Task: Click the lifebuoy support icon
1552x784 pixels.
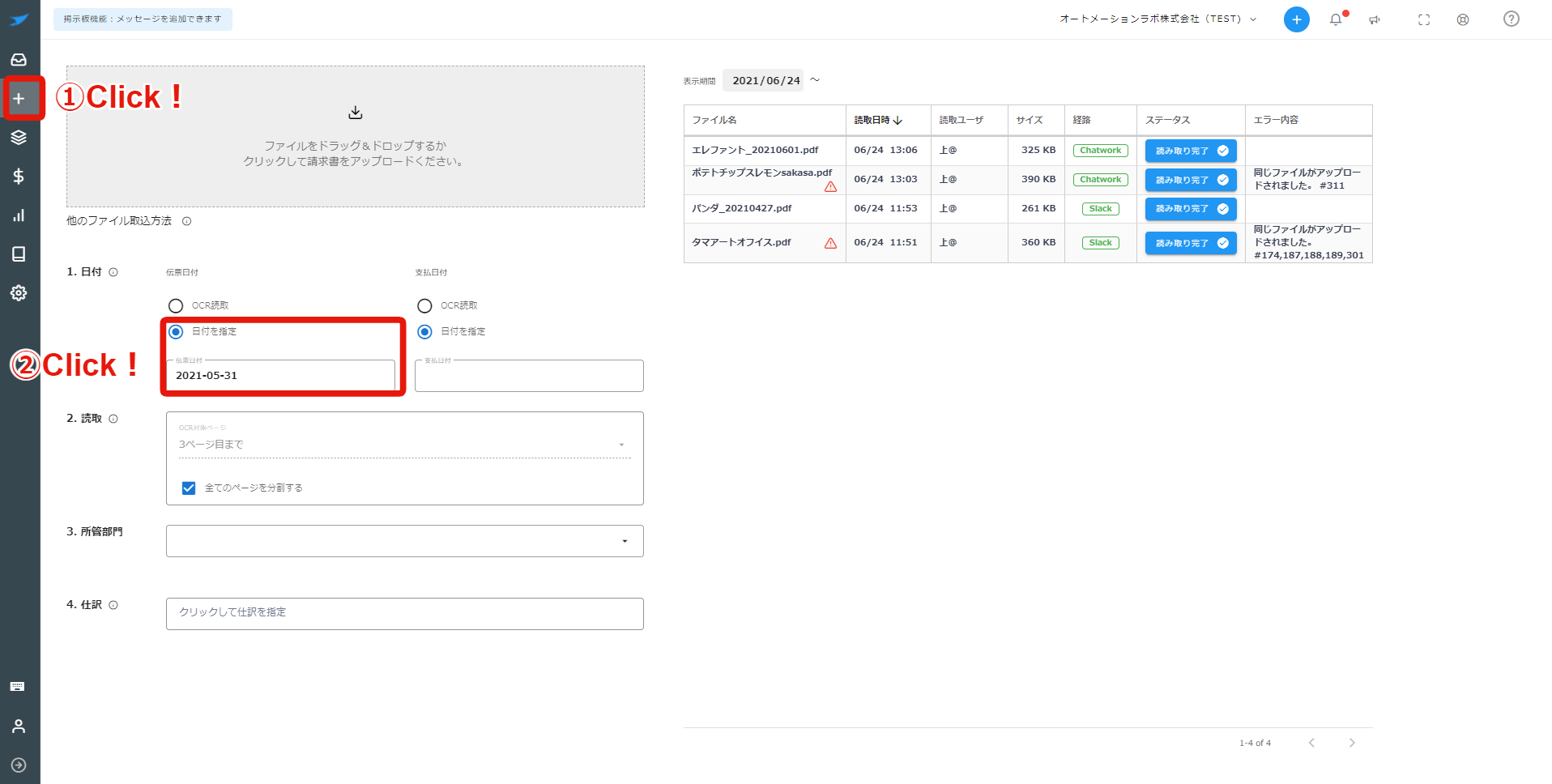Action: [1463, 19]
